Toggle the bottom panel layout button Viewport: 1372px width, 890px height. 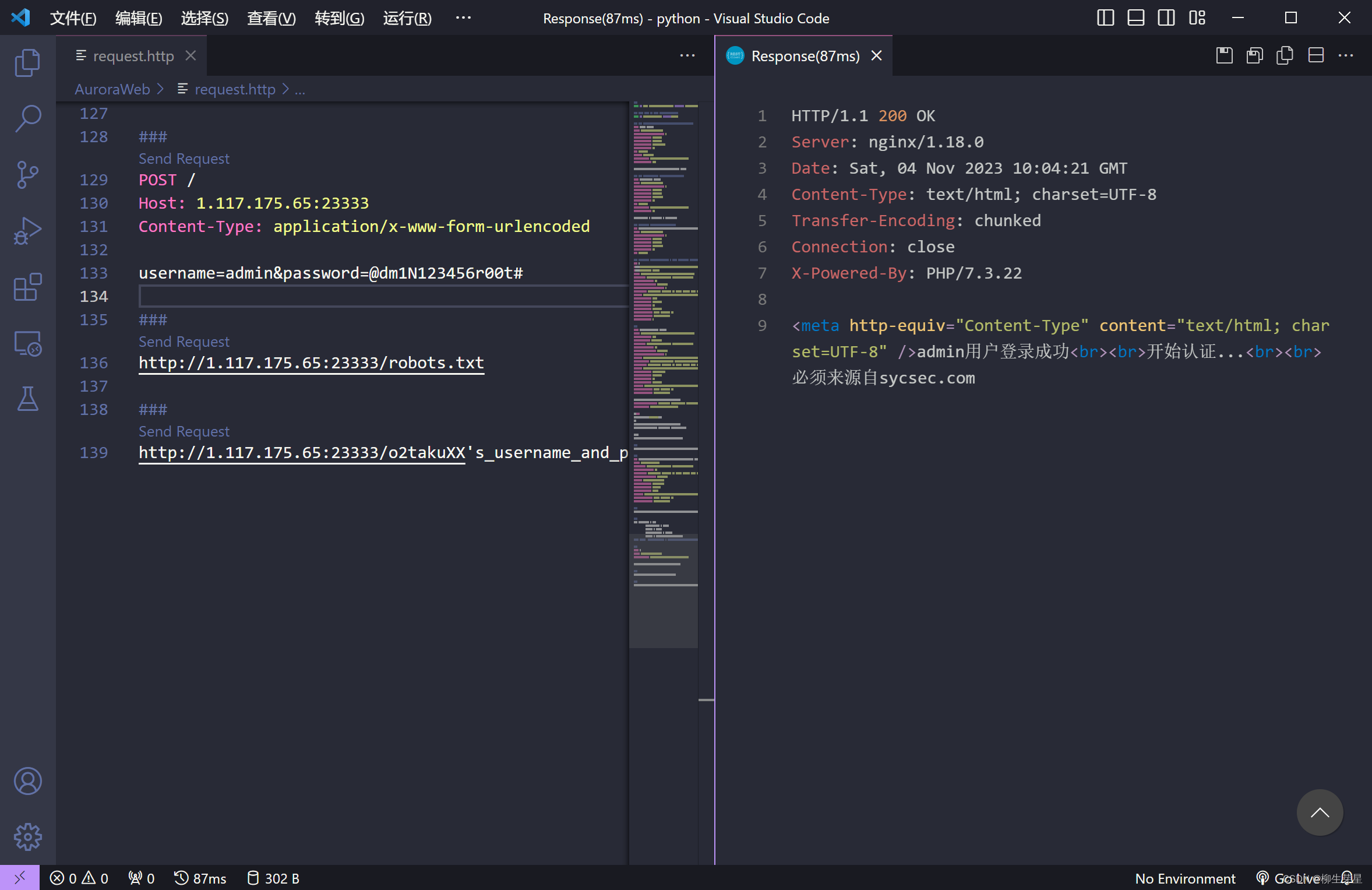pyautogui.click(x=1135, y=18)
